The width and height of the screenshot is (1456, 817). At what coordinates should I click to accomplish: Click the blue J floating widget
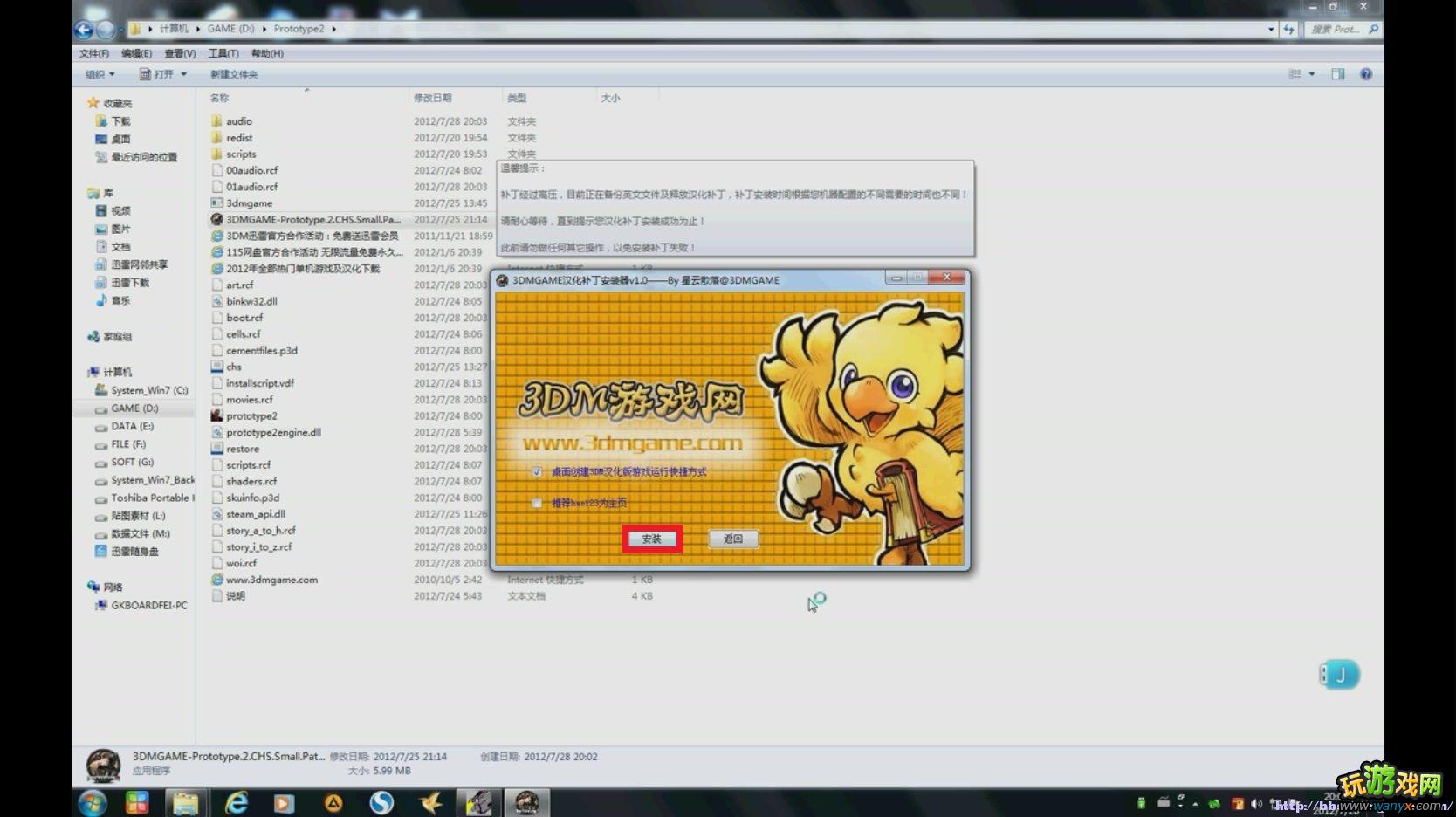coord(1339,674)
